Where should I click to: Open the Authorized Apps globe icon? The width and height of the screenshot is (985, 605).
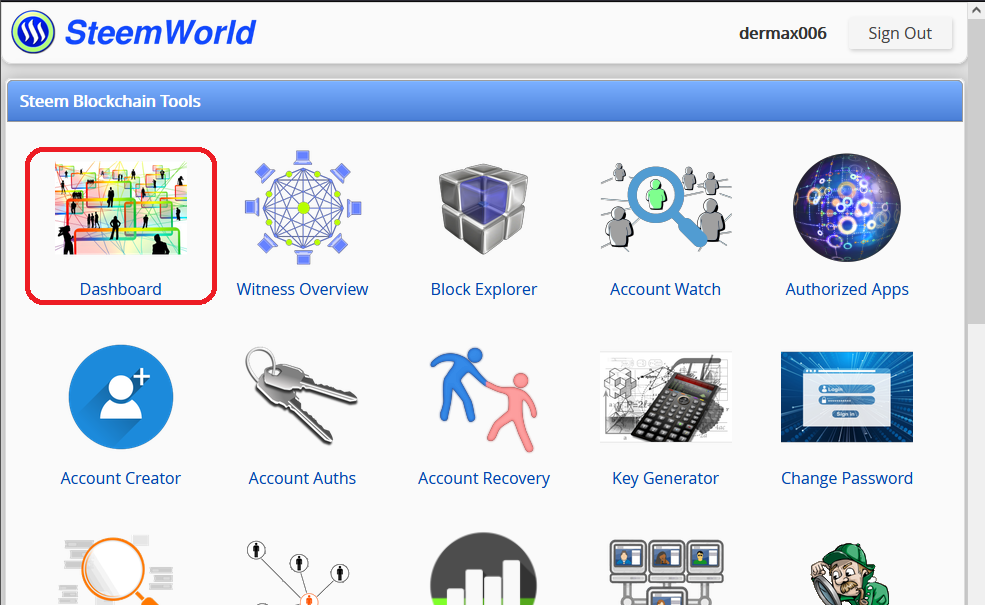[x=847, y=208]
